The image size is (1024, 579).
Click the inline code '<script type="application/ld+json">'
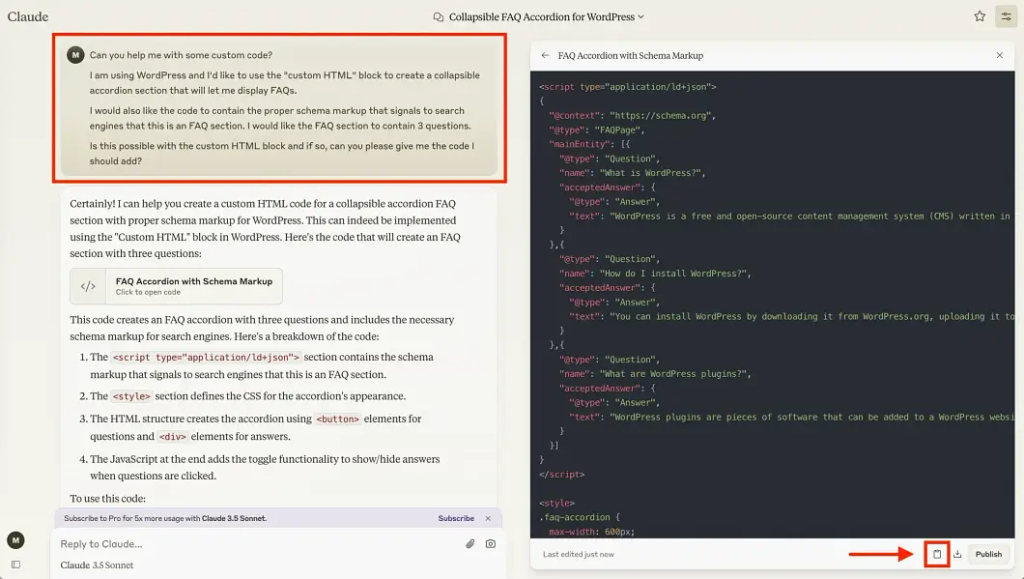click(206, 357)
